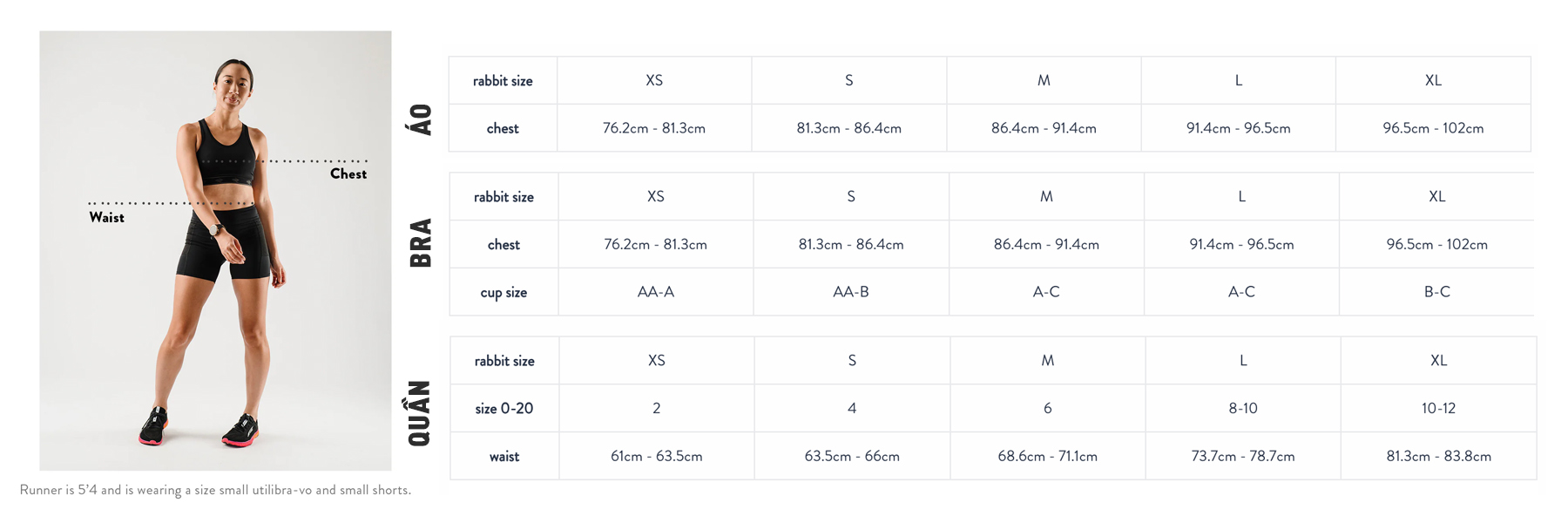Select the rotated QUẦN section heading
Viewport: 1568px width, 523px height.
419,413
